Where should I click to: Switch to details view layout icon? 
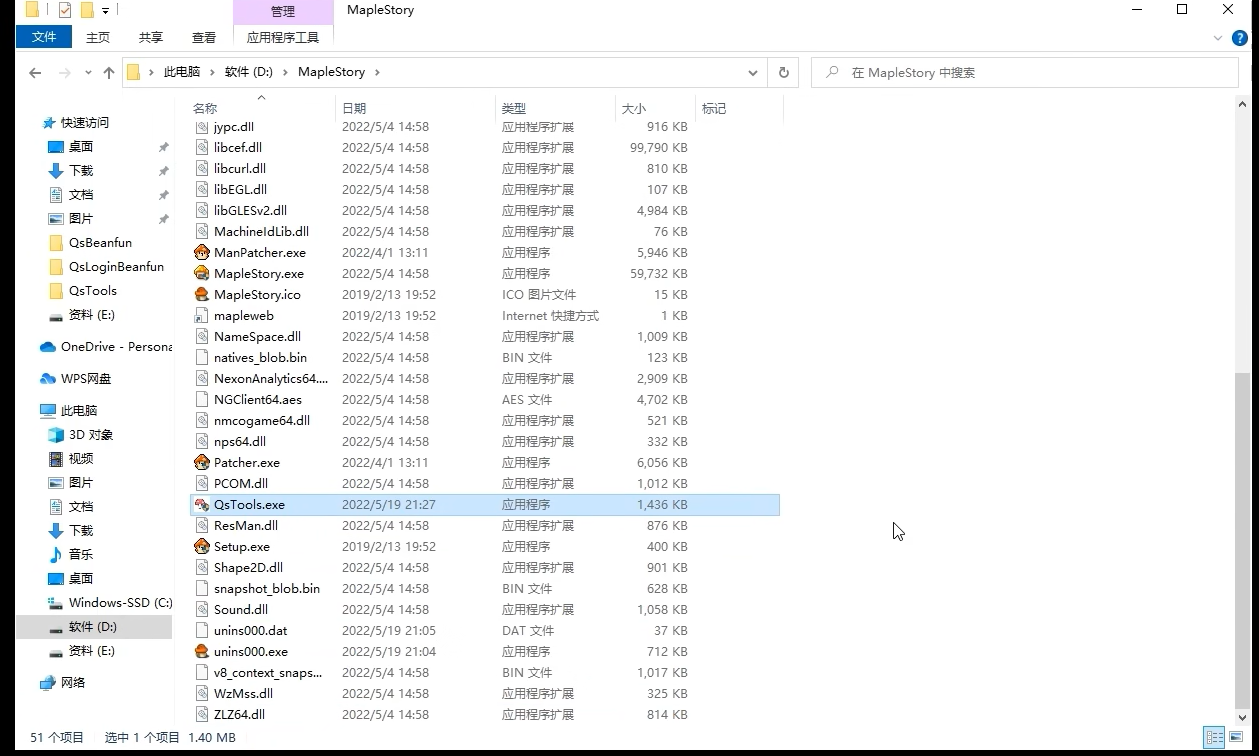[1214, 738]
